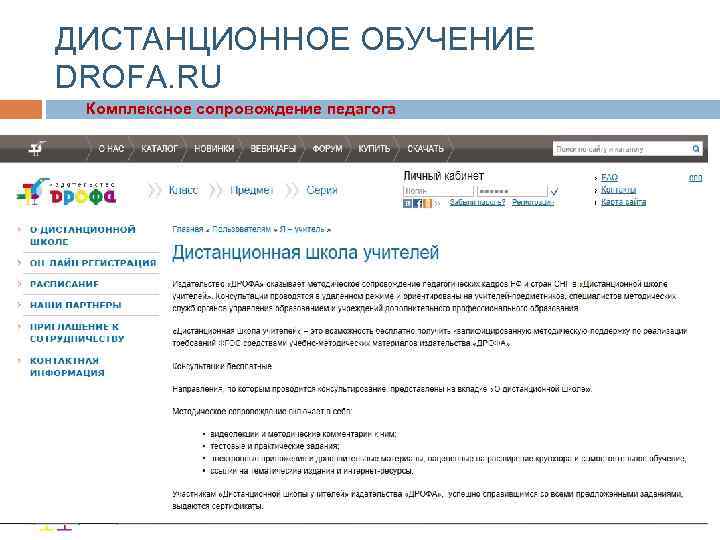Viewport: 720px width, 540px height.
Task: Click the password input field
Action: click(512, 191)
